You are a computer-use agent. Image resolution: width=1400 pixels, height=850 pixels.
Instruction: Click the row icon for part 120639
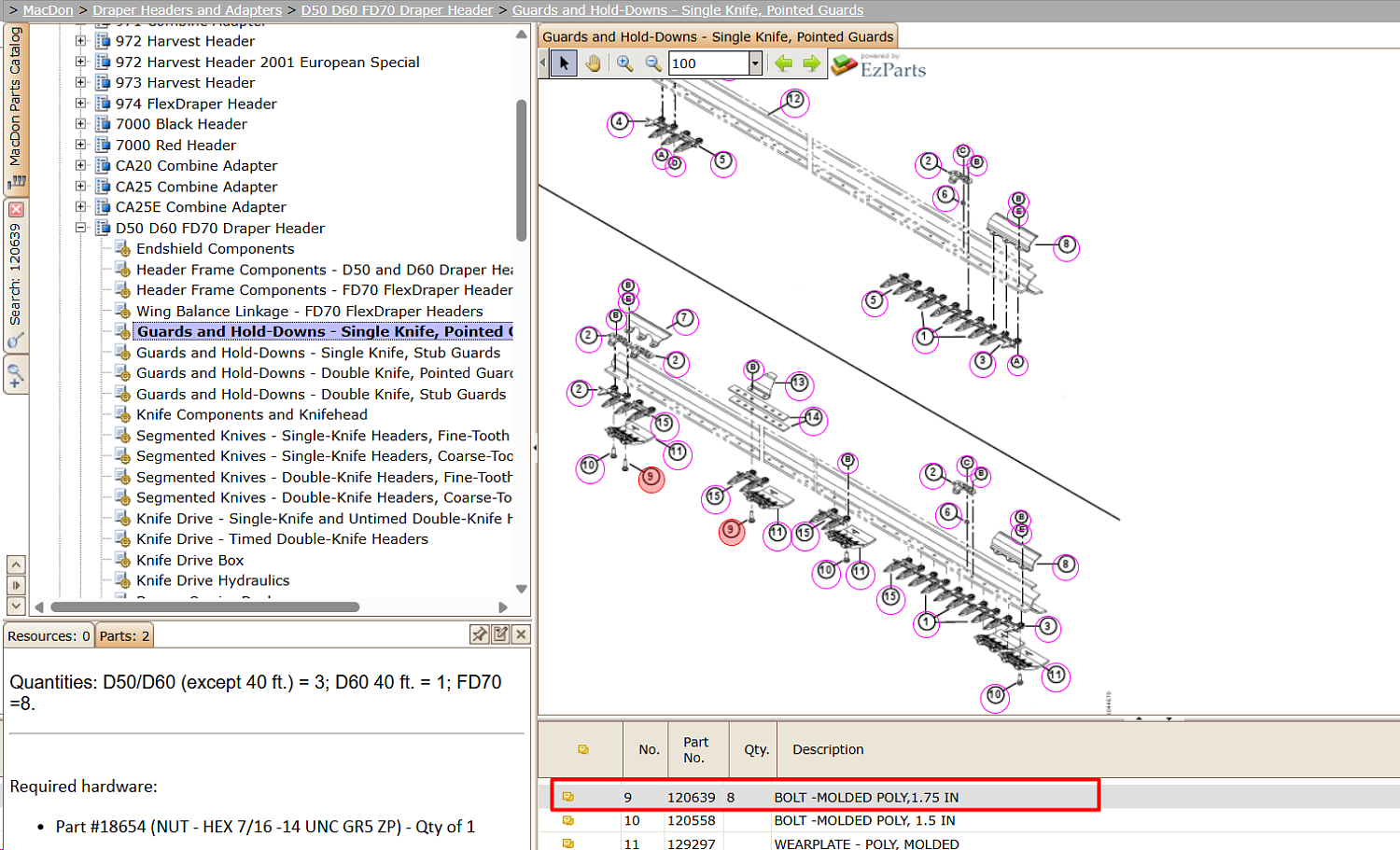[x=567, y=797]
